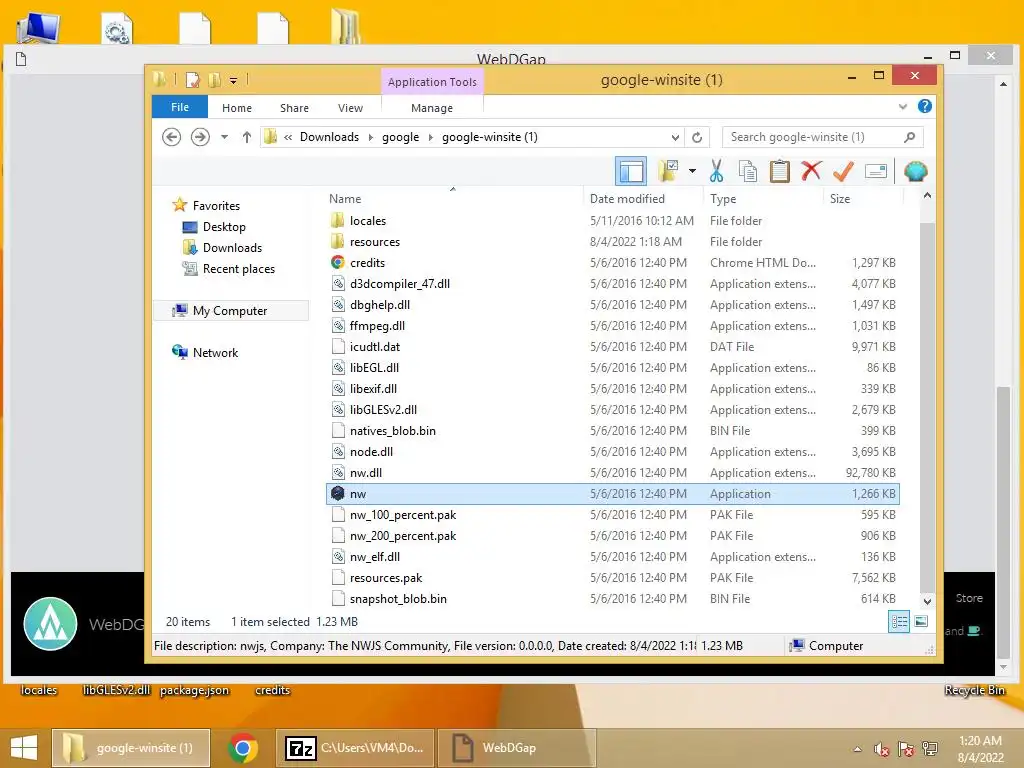This screenshot has width=1024, height=768.
Task: Switch to Large icons view in status bar
Action: 921,622
